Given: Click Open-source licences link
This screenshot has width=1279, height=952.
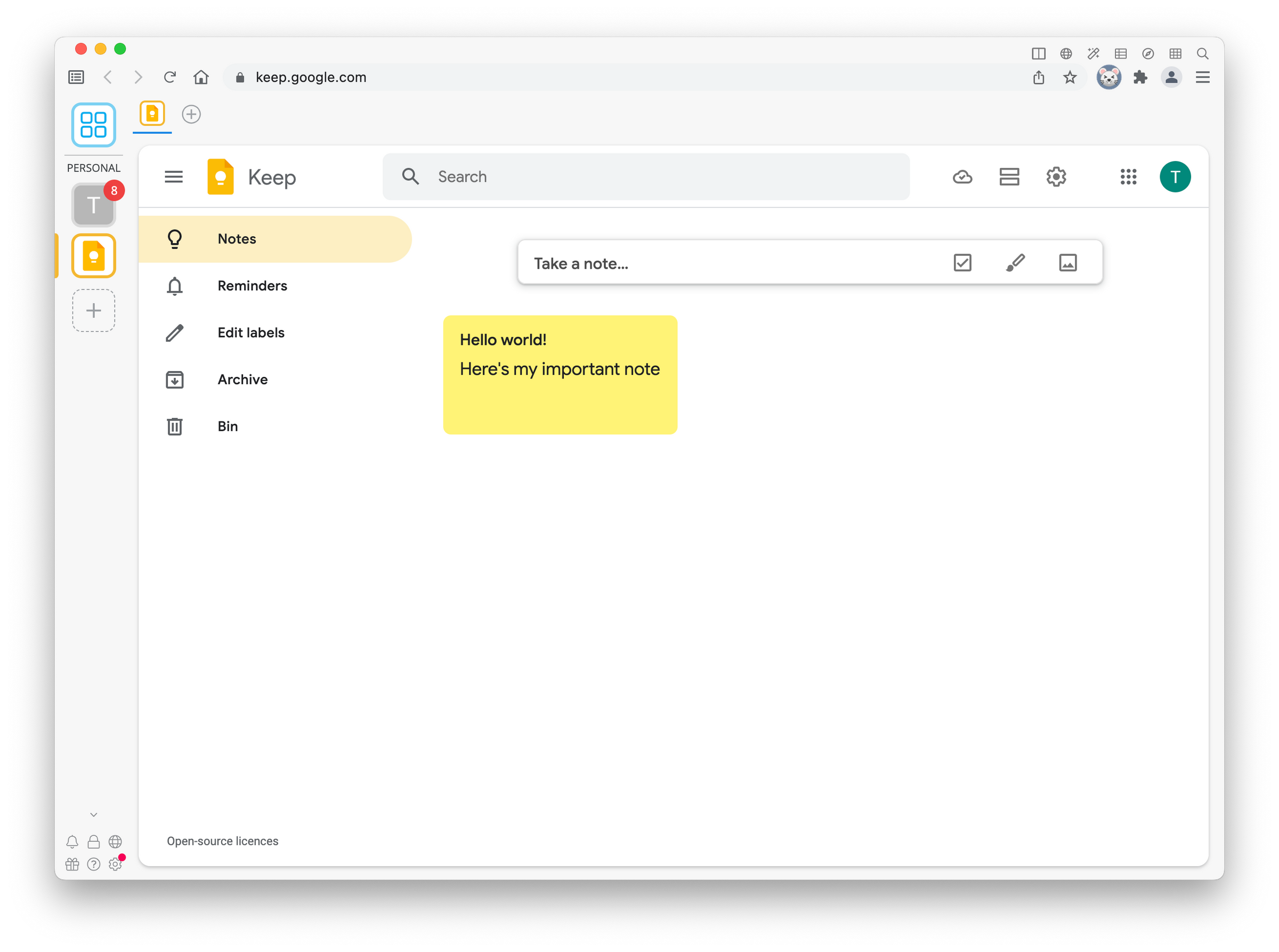Looking at the screenshot, I should tap(221, 840).
